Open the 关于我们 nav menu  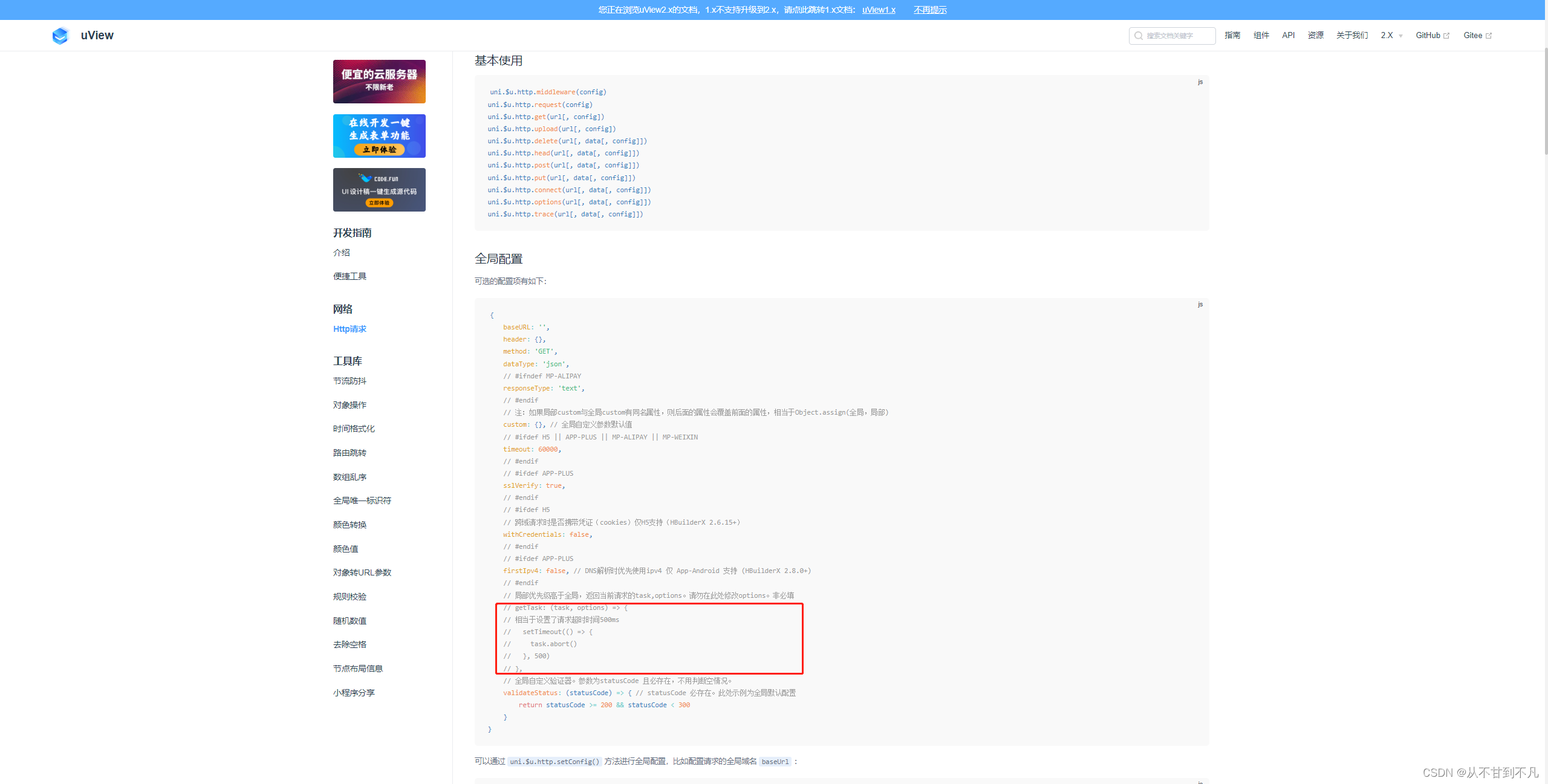(1352, 36)
